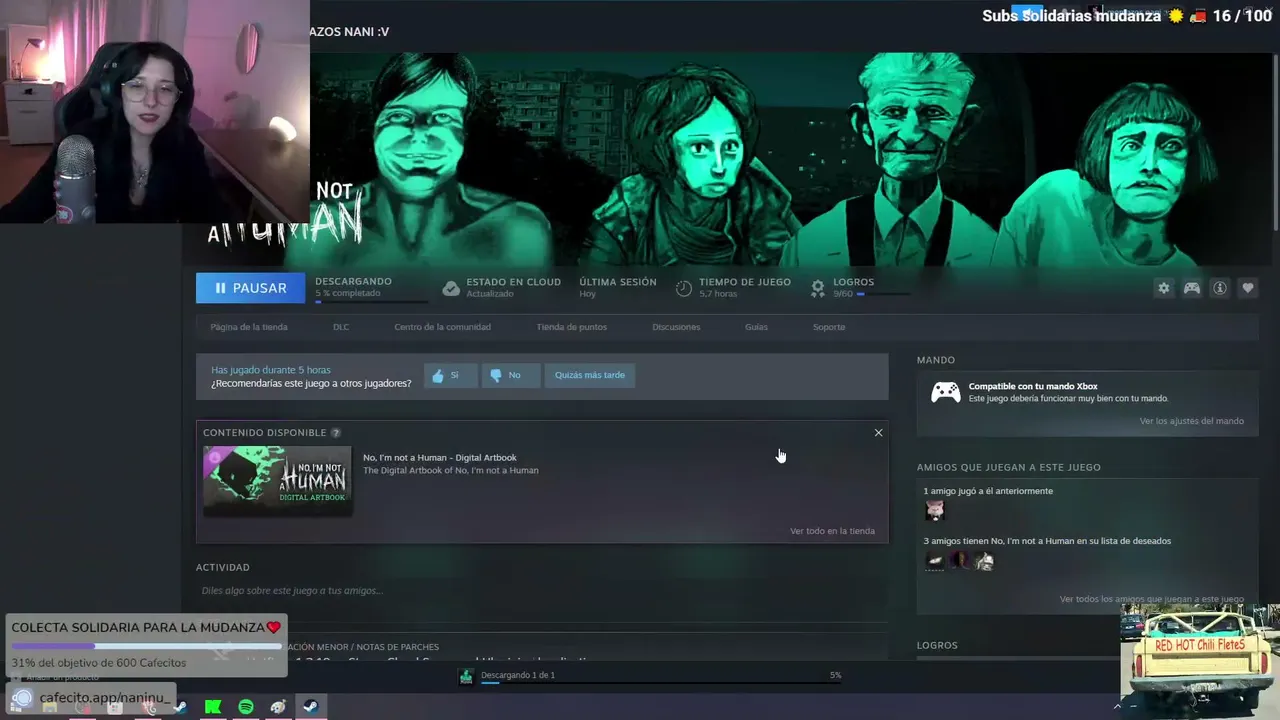
Task: Open the Guías tab
Action: click(x=756, y=327)
